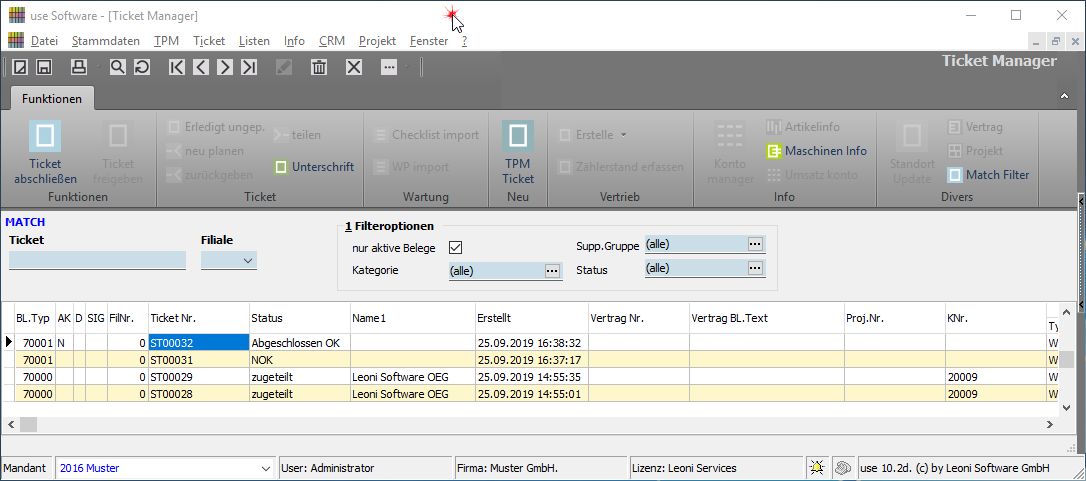Open the Info menu
1086x481 pixels.
click(x=294, y=41)
